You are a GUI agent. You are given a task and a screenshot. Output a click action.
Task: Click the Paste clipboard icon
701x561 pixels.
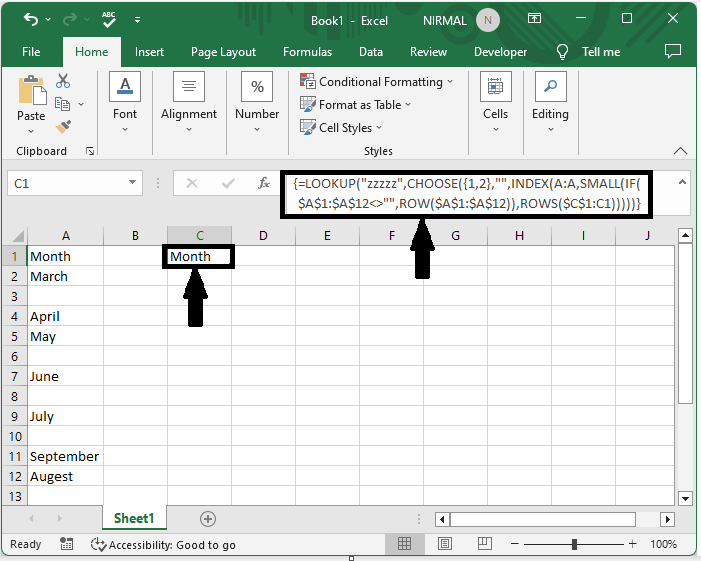pyautogui.click(x=32, y=90)
